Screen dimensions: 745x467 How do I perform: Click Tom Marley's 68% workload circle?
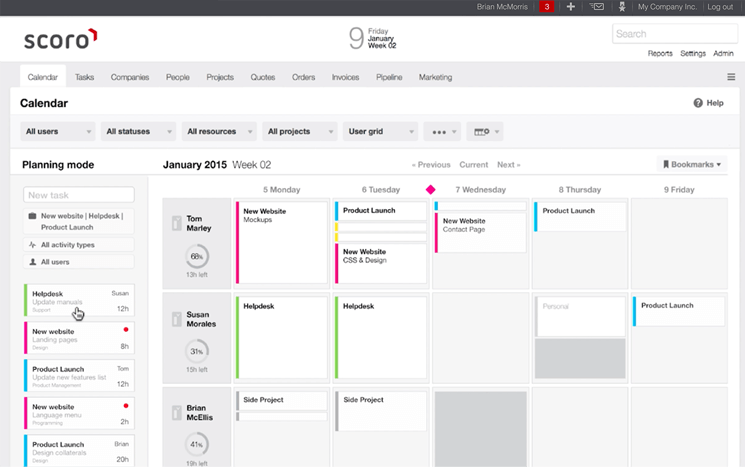pos(197,256)
